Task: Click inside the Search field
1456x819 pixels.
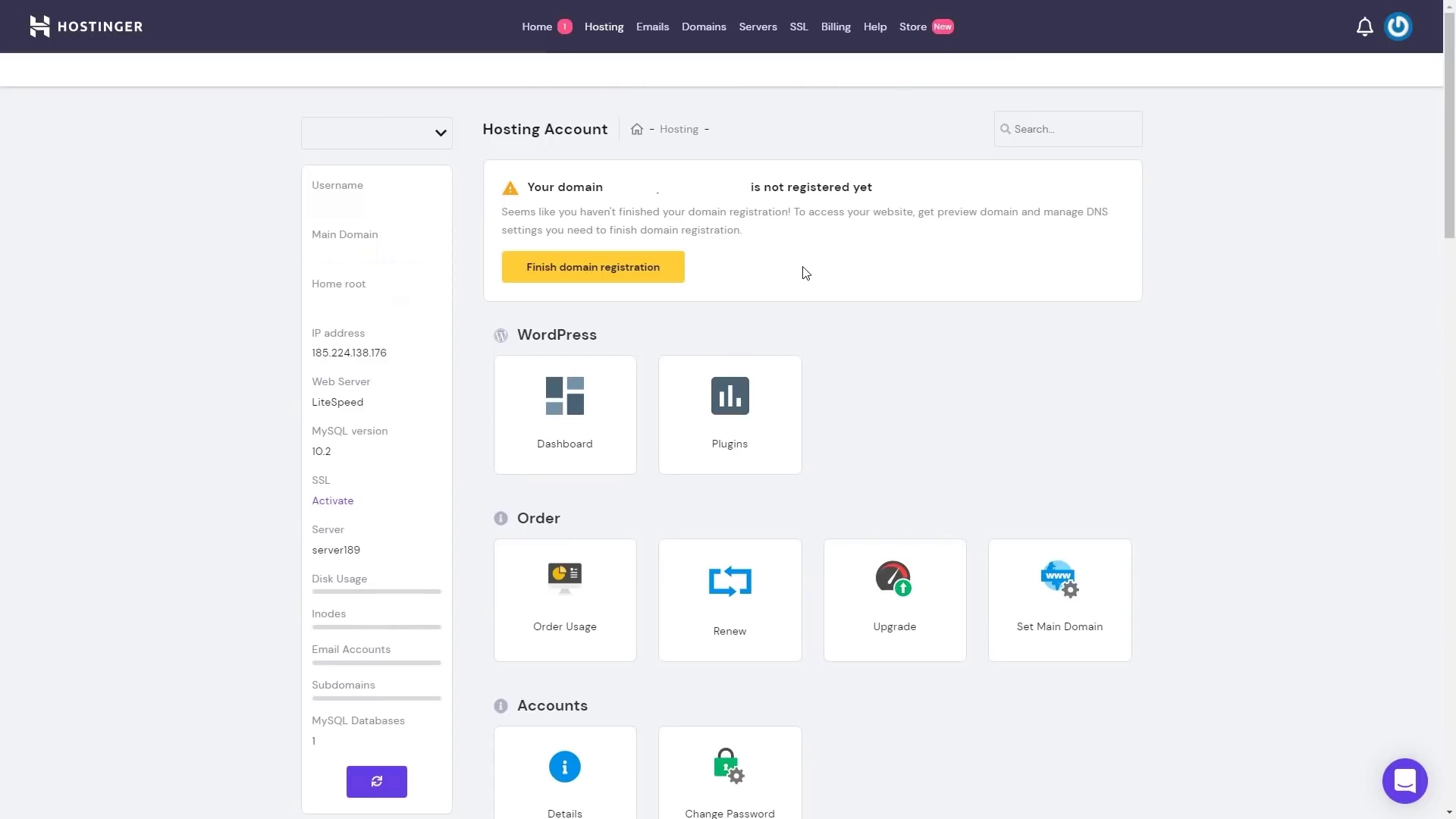Action: click(x=1068, y=129)
